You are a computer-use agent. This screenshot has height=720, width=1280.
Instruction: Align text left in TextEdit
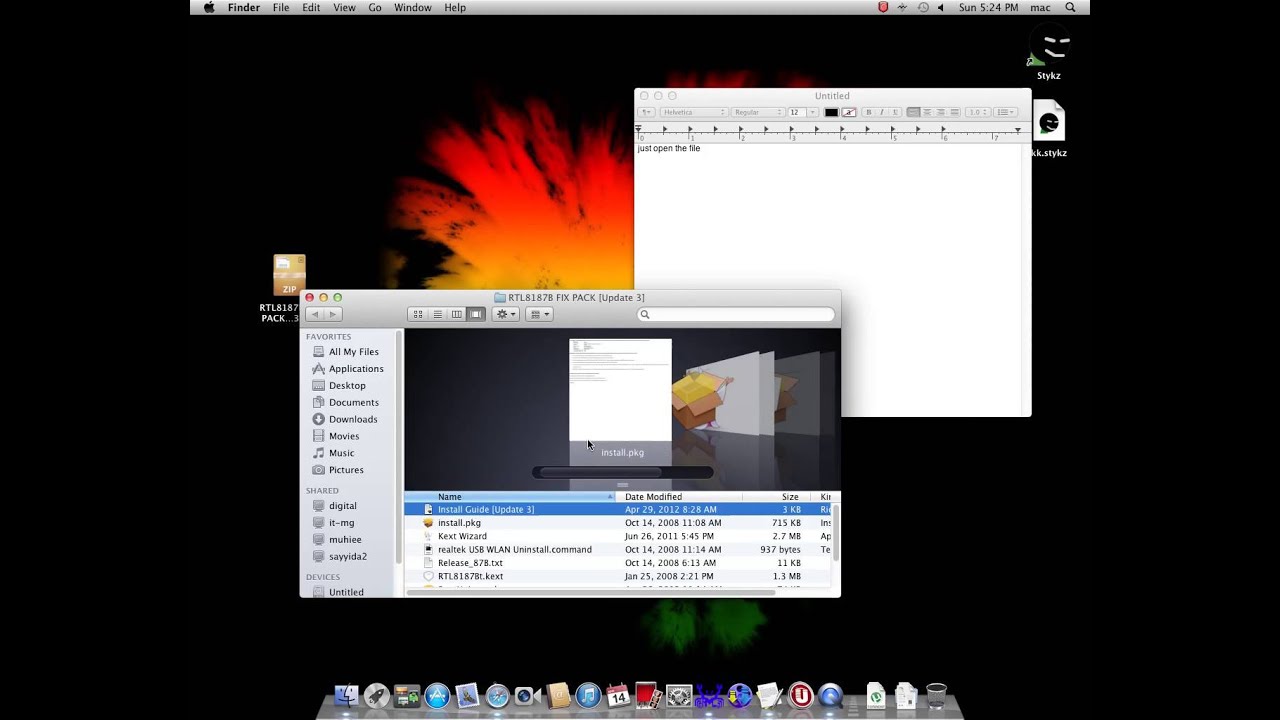point(913,112)
